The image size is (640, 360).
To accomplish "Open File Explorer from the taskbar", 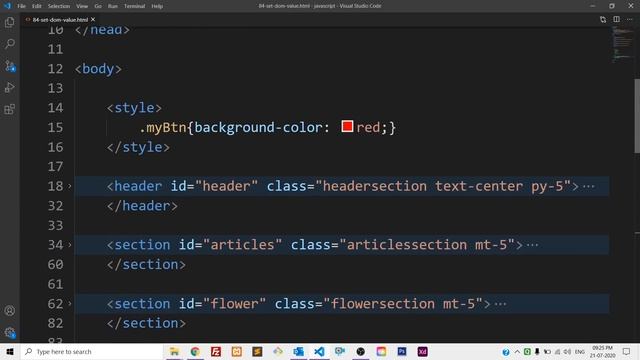I will (x=174, y=351).
